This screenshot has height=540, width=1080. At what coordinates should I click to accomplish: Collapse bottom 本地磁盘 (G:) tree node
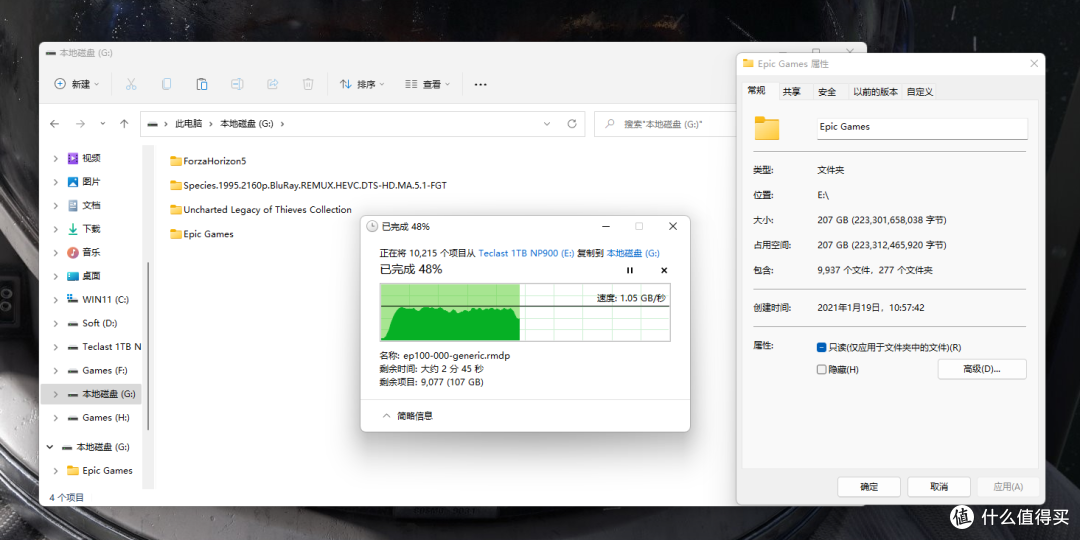click(x=50, y=447)
